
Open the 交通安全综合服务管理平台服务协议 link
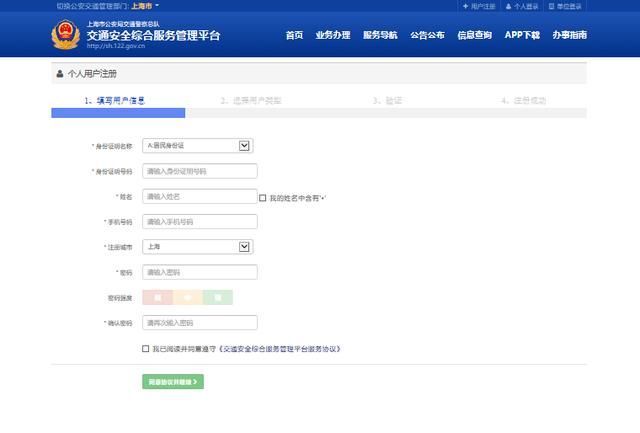tap(280, 349)
